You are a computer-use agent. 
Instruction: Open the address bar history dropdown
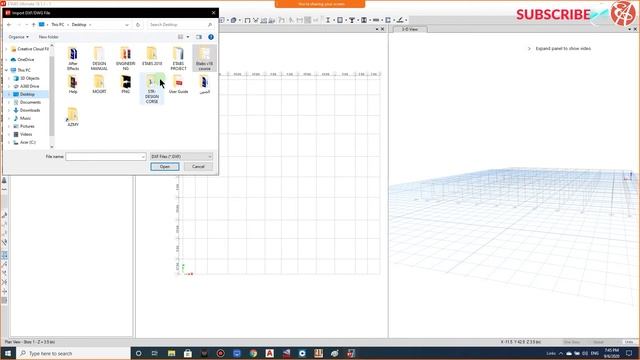coord(127,24)
